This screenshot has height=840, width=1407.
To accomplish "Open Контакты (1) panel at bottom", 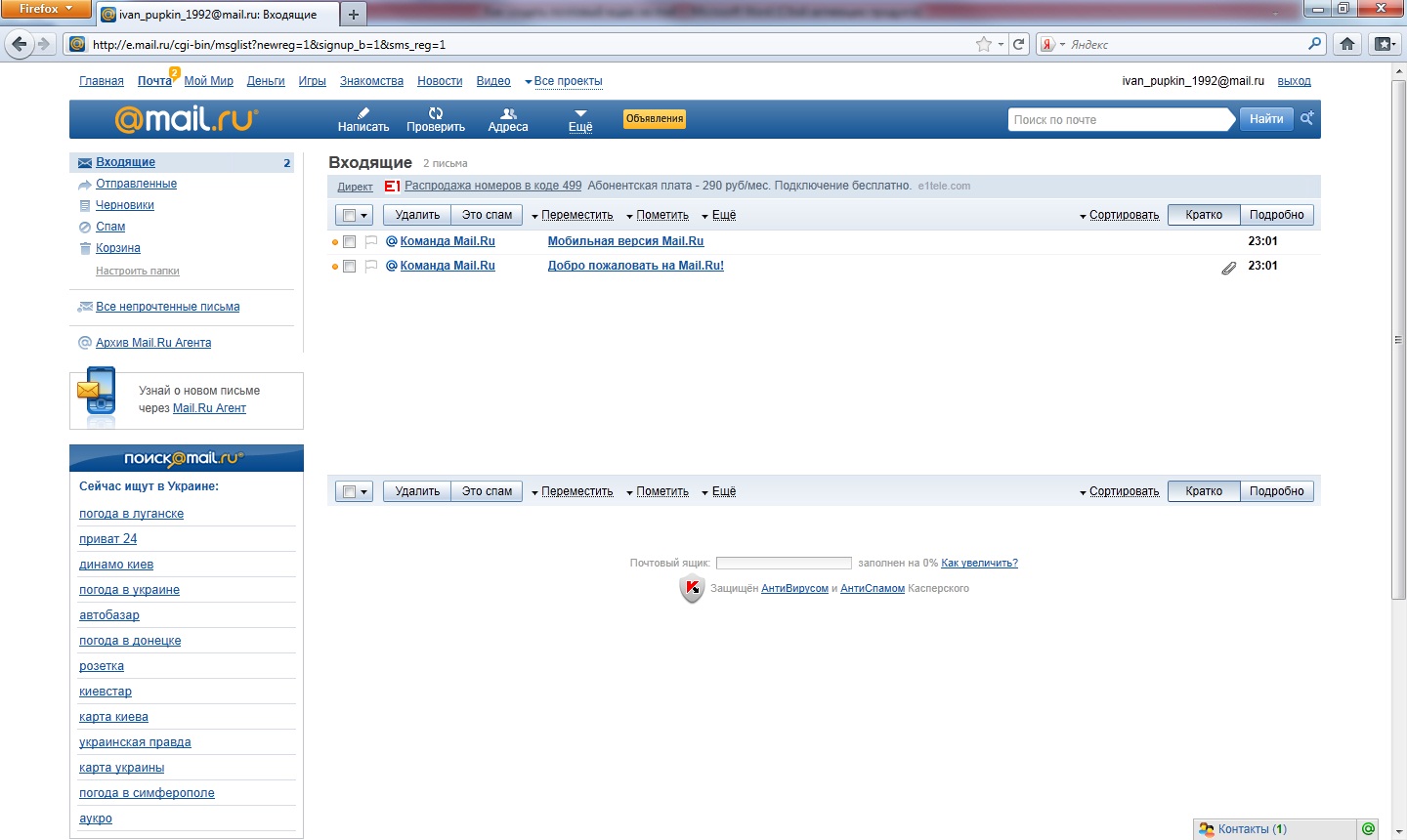I will [1254, 829].
